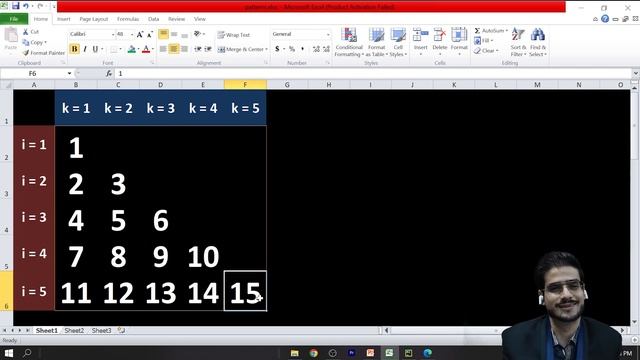
Task: Open the File tab
Action: pyautogui.click(x=14, y=19)
